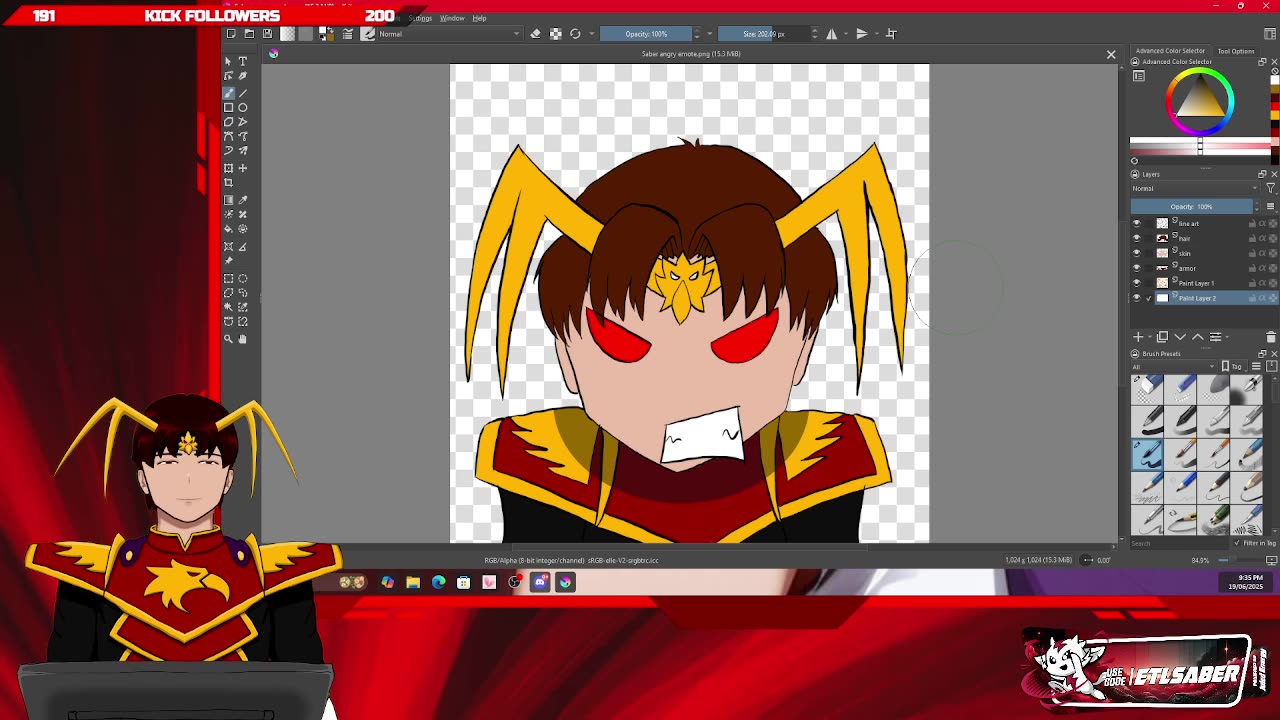The width and height of the screenshot is (1280, 720).
Task: Adjust the brush Opacity slider
Action: (x=646, y=34)
